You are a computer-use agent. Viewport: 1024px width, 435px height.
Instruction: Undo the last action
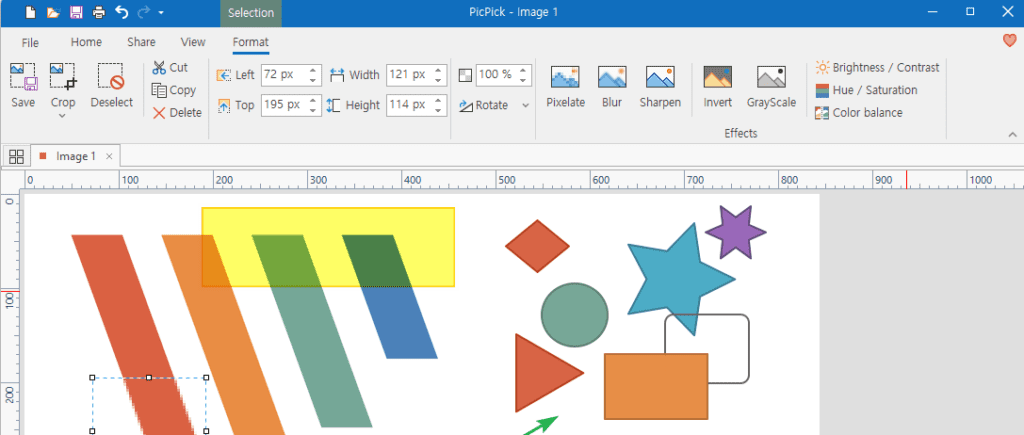(121, 12)
